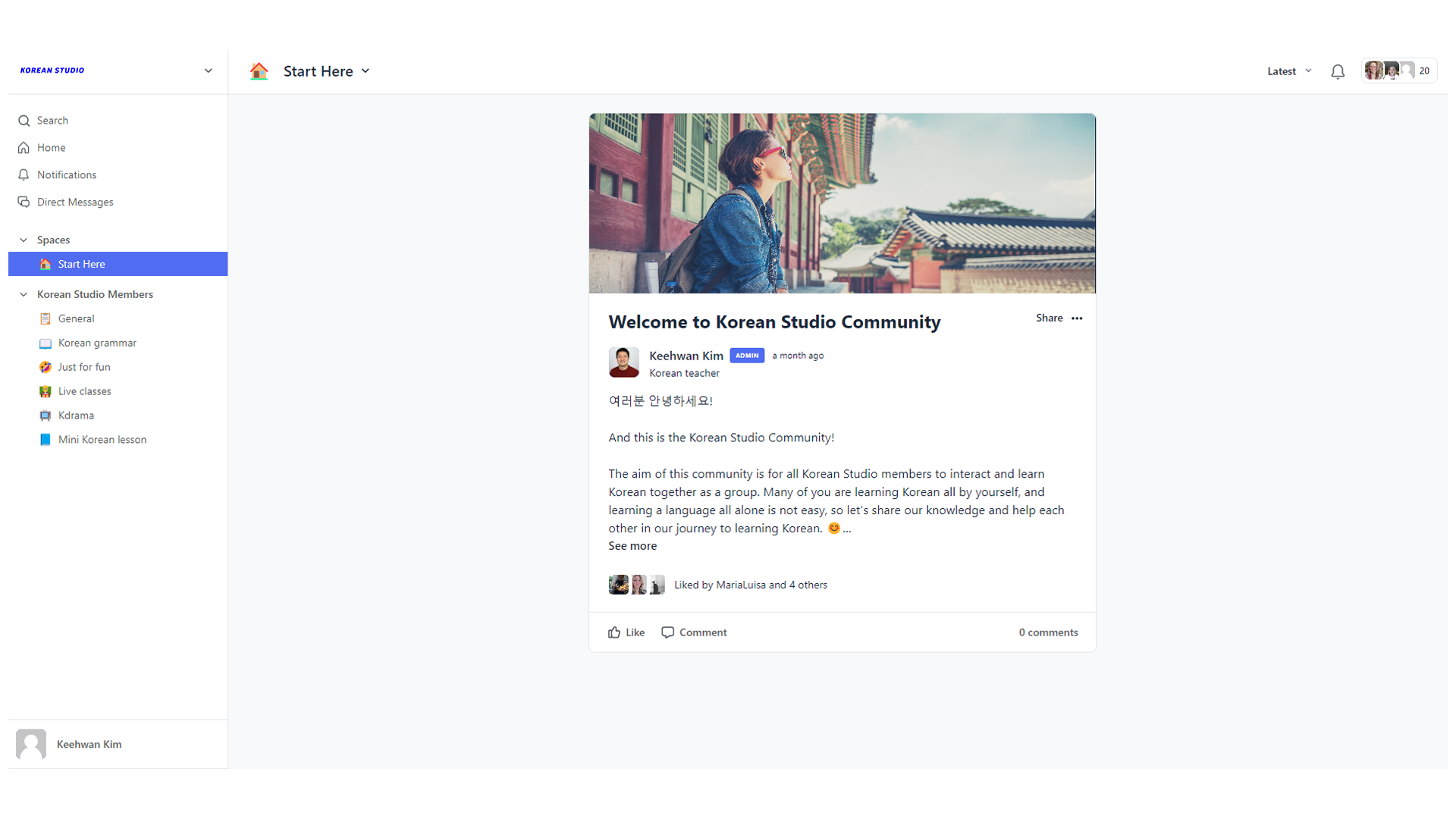Image resolution: width=1456 pixels, height=819 pixels.
Task: Click the Live classes icon
Action: click(45, 391)
